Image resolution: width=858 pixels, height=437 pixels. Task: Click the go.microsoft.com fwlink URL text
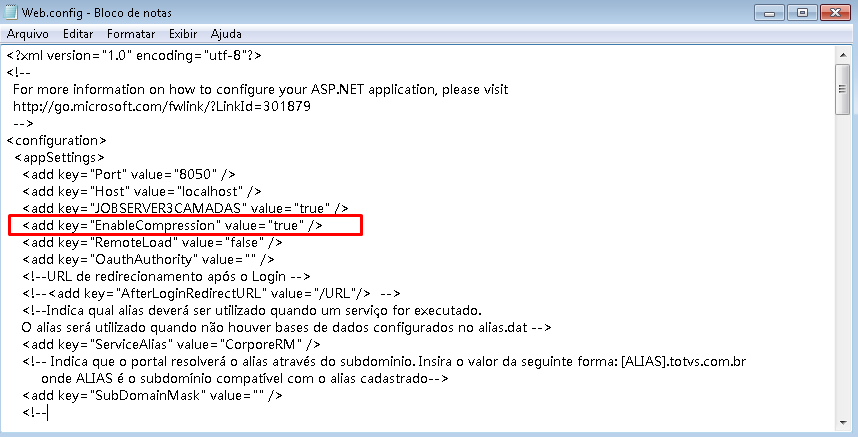click(x=162, y=106)
